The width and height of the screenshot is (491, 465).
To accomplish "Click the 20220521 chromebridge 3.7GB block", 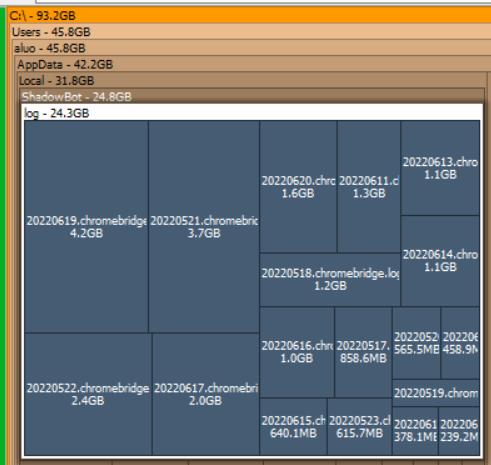I will 204,227.
